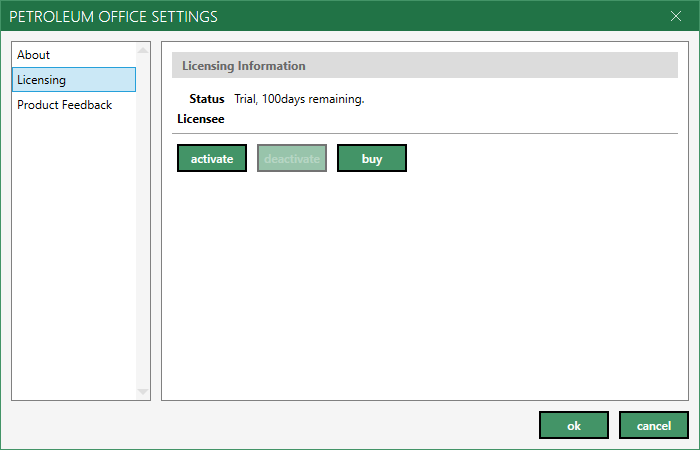Image resolution: width=700 pixels, height=450 pixels.
Task: Click the 'Status' label
Action: click(207, 99)
